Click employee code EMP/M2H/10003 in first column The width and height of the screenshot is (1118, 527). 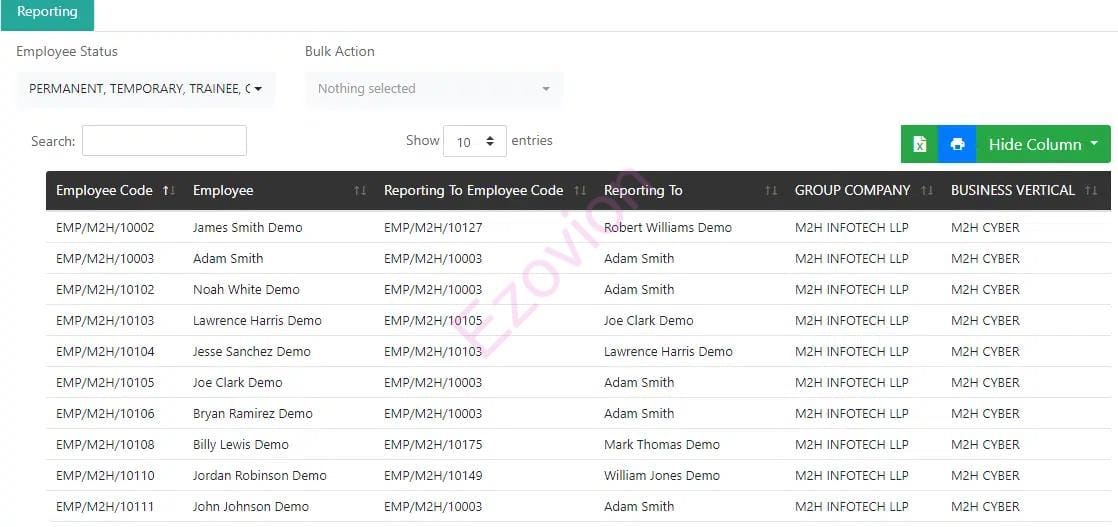[x=105, y=258]
